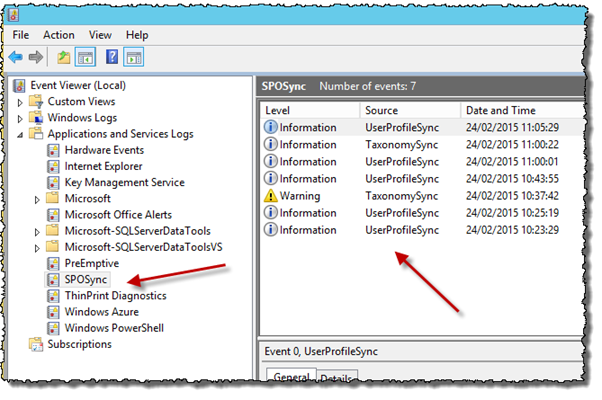Click the Windows Azure log icon
Viewport: 602px width, 400px height.
[x=53, y=312]
